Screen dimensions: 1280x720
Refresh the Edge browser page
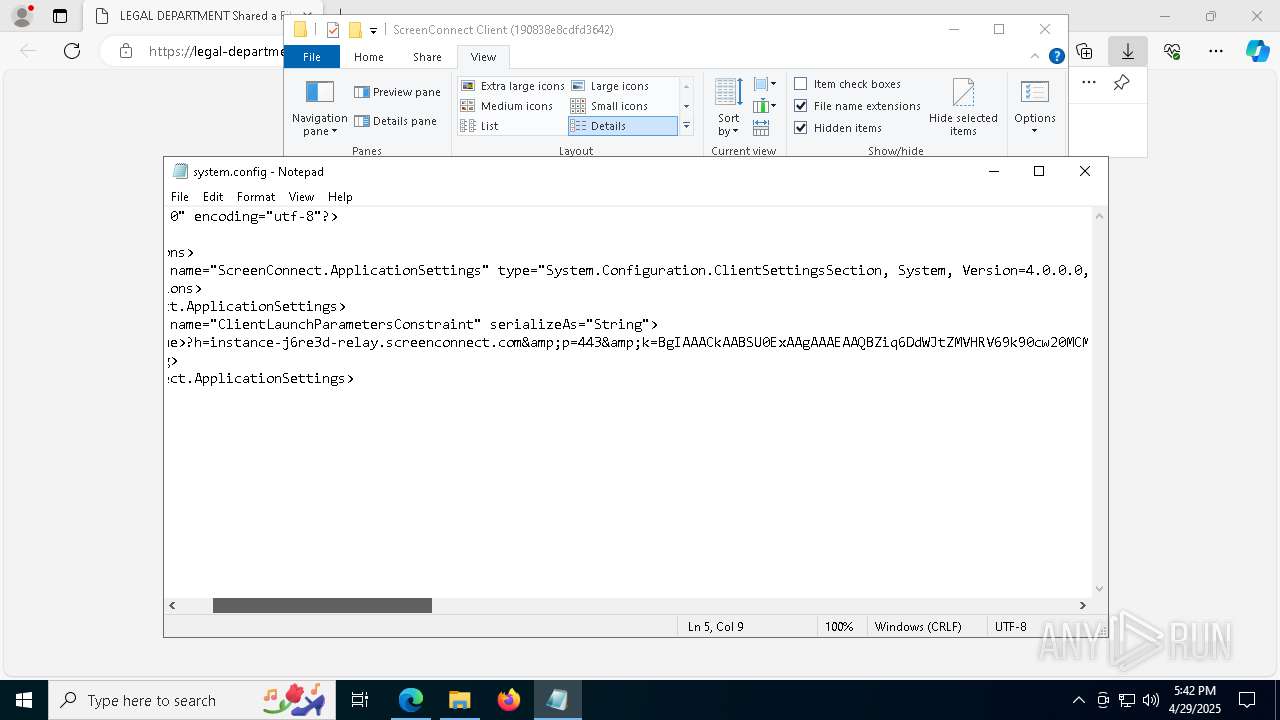tap(72, 51)
